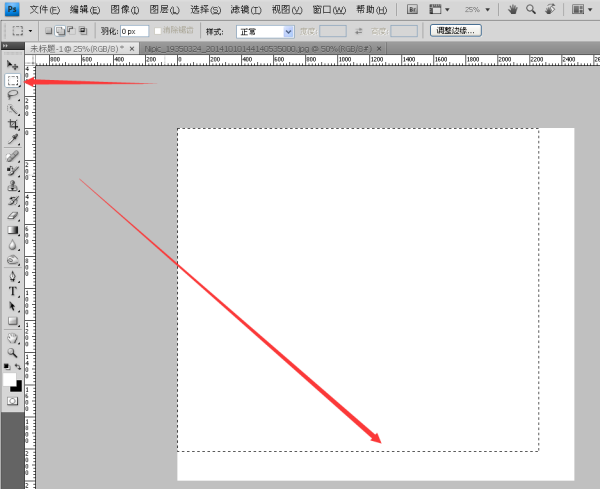Screen dimensions: 600x489
Task: Click the 调整边缘 button
Action: pyautogui.click(x=460, y=31)
